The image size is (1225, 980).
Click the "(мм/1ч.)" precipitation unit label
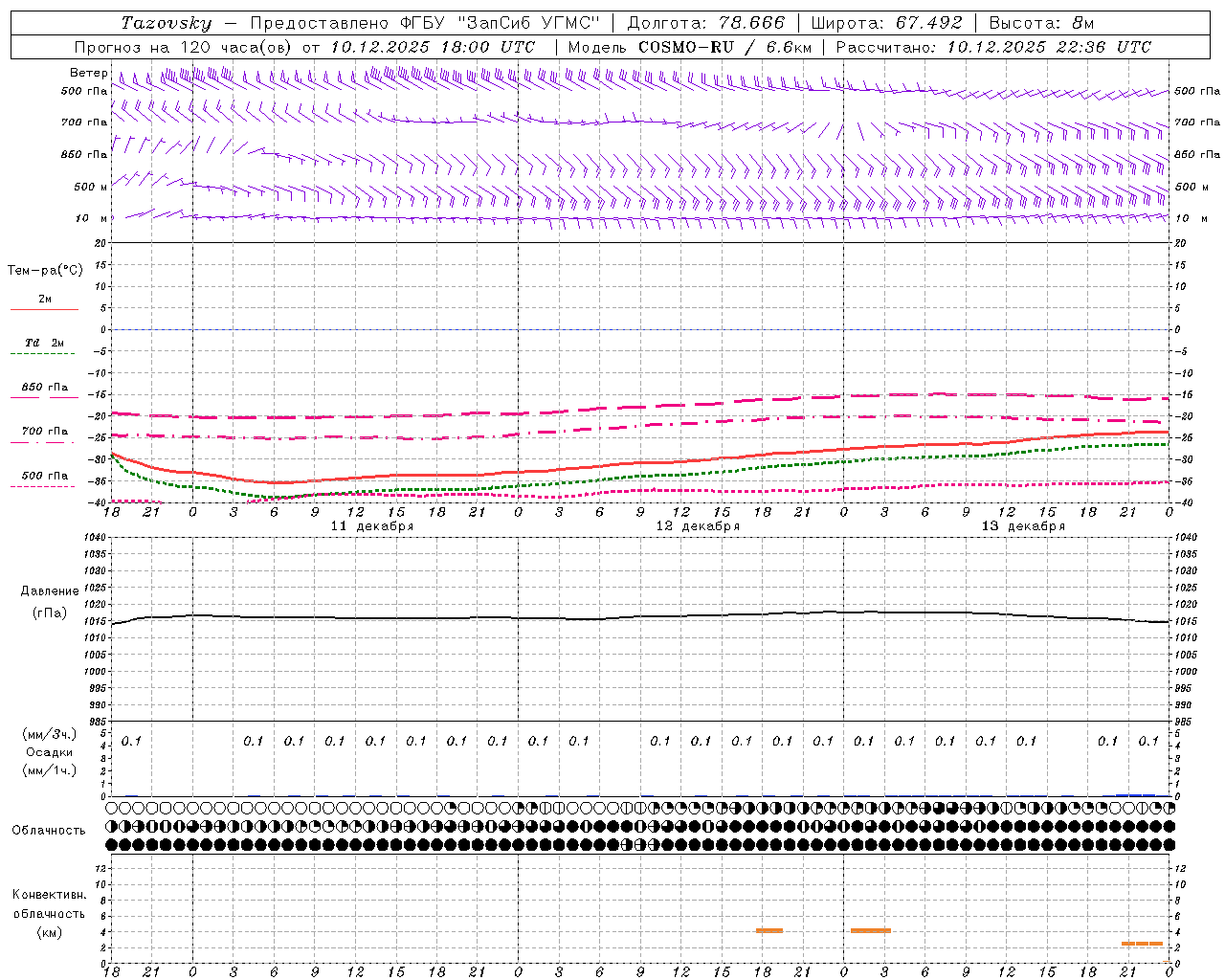coord(50,770)
